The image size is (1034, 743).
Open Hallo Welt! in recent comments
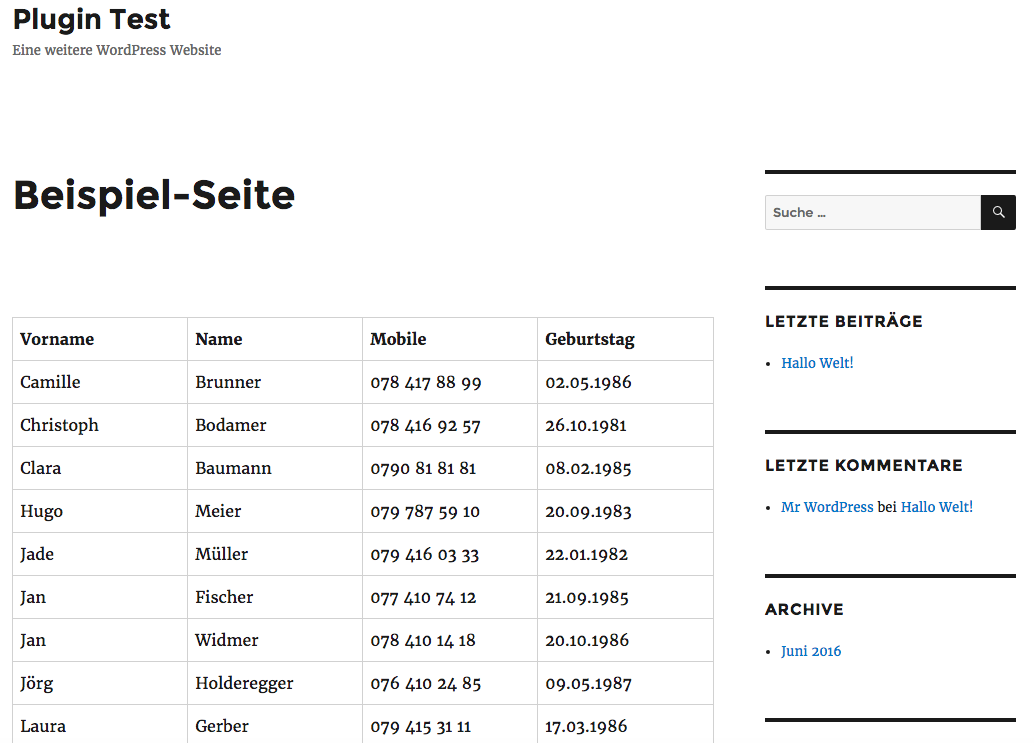(x=936, y=507)
